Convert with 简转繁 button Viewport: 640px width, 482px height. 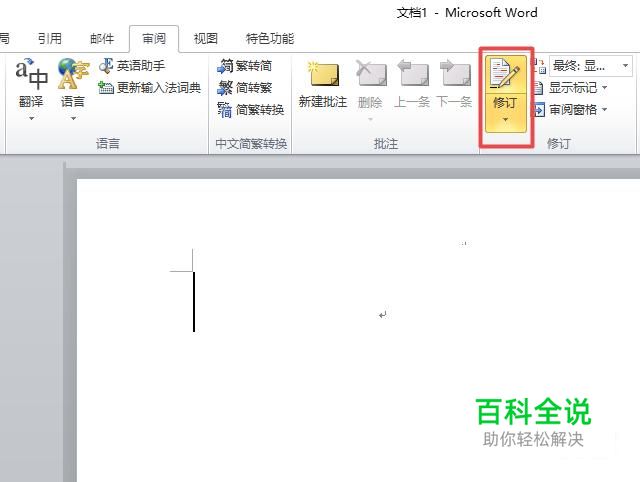pyautogui.click(x=244, y=87)
